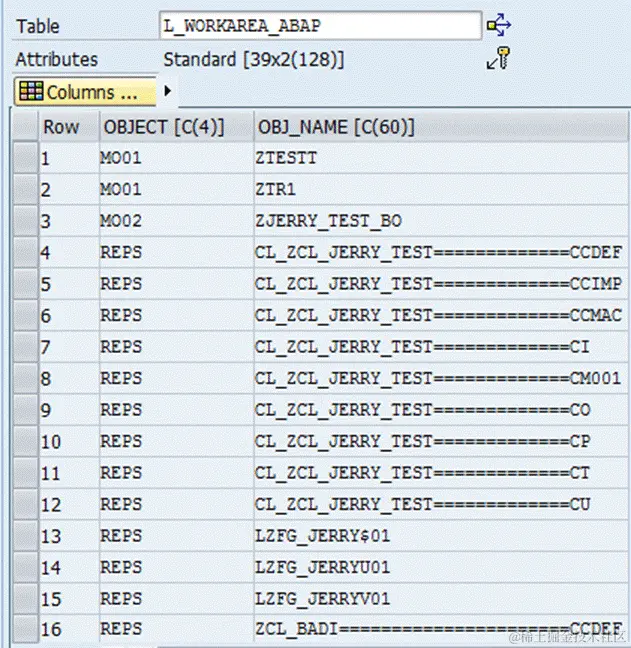
Task: Click the Table name input field L_WORKAREA_ABAP
Action: (320, 26)
